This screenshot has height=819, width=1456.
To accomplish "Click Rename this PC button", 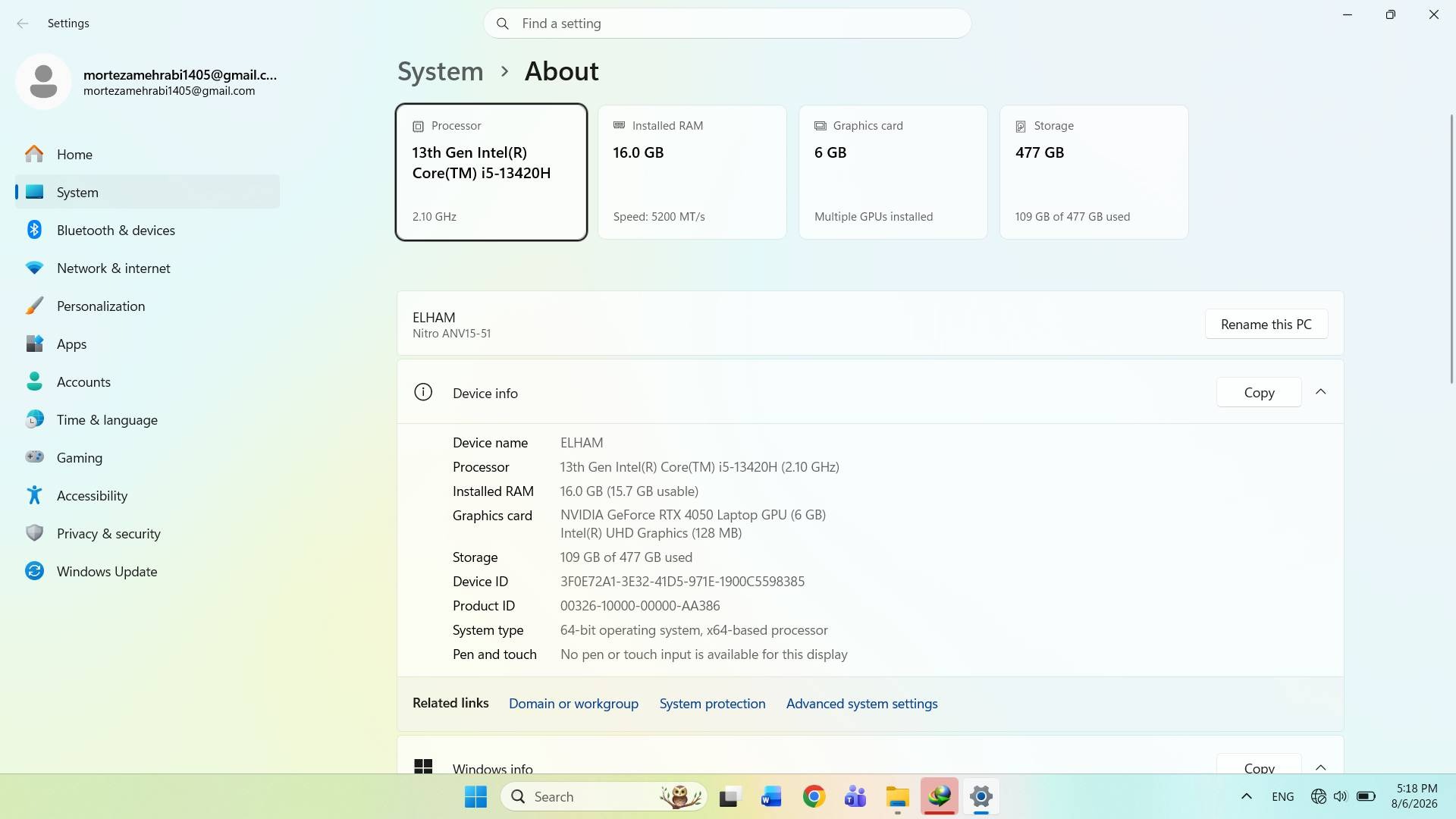I will (1266, 324).
